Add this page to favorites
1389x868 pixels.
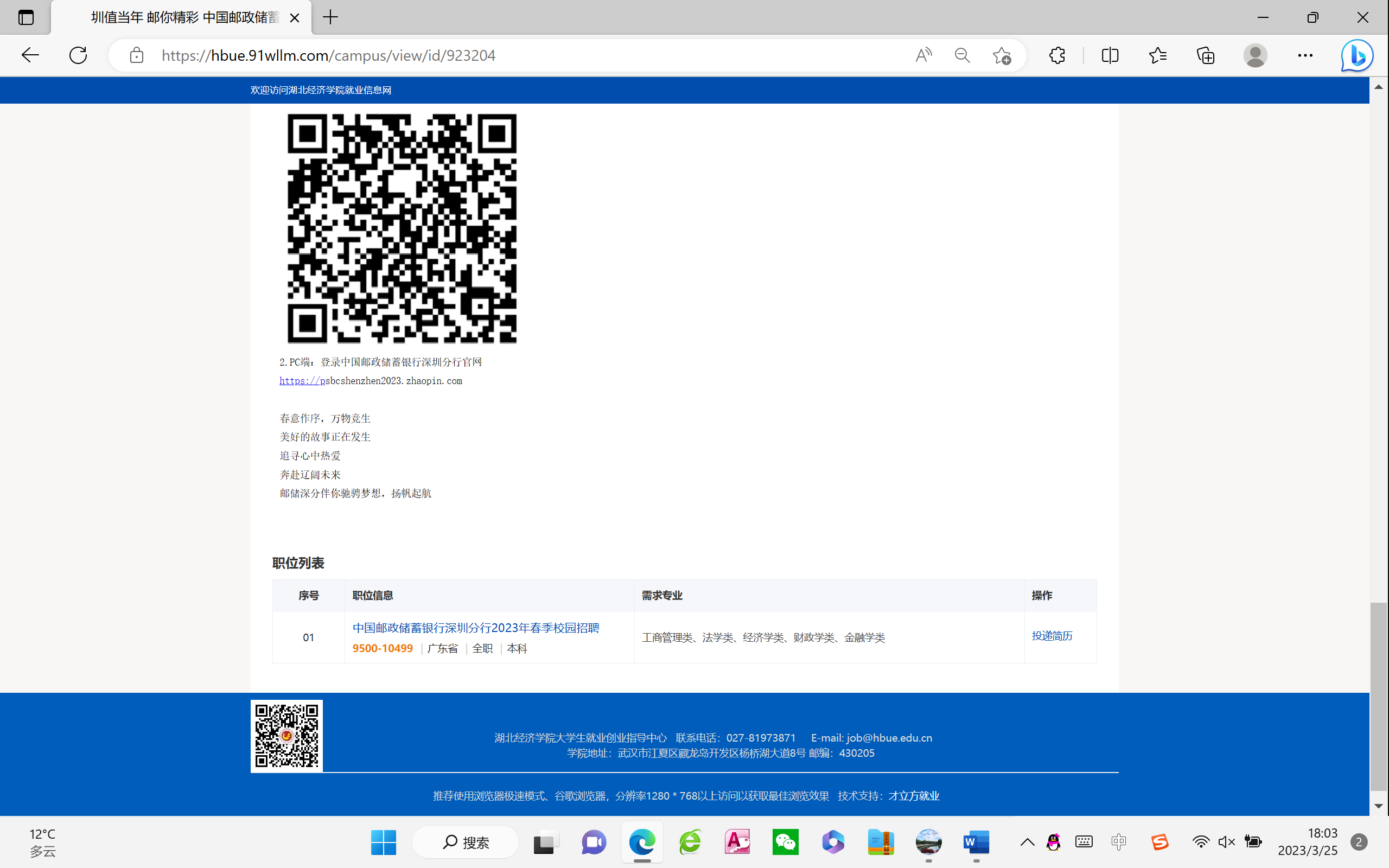coord(1002,55)
